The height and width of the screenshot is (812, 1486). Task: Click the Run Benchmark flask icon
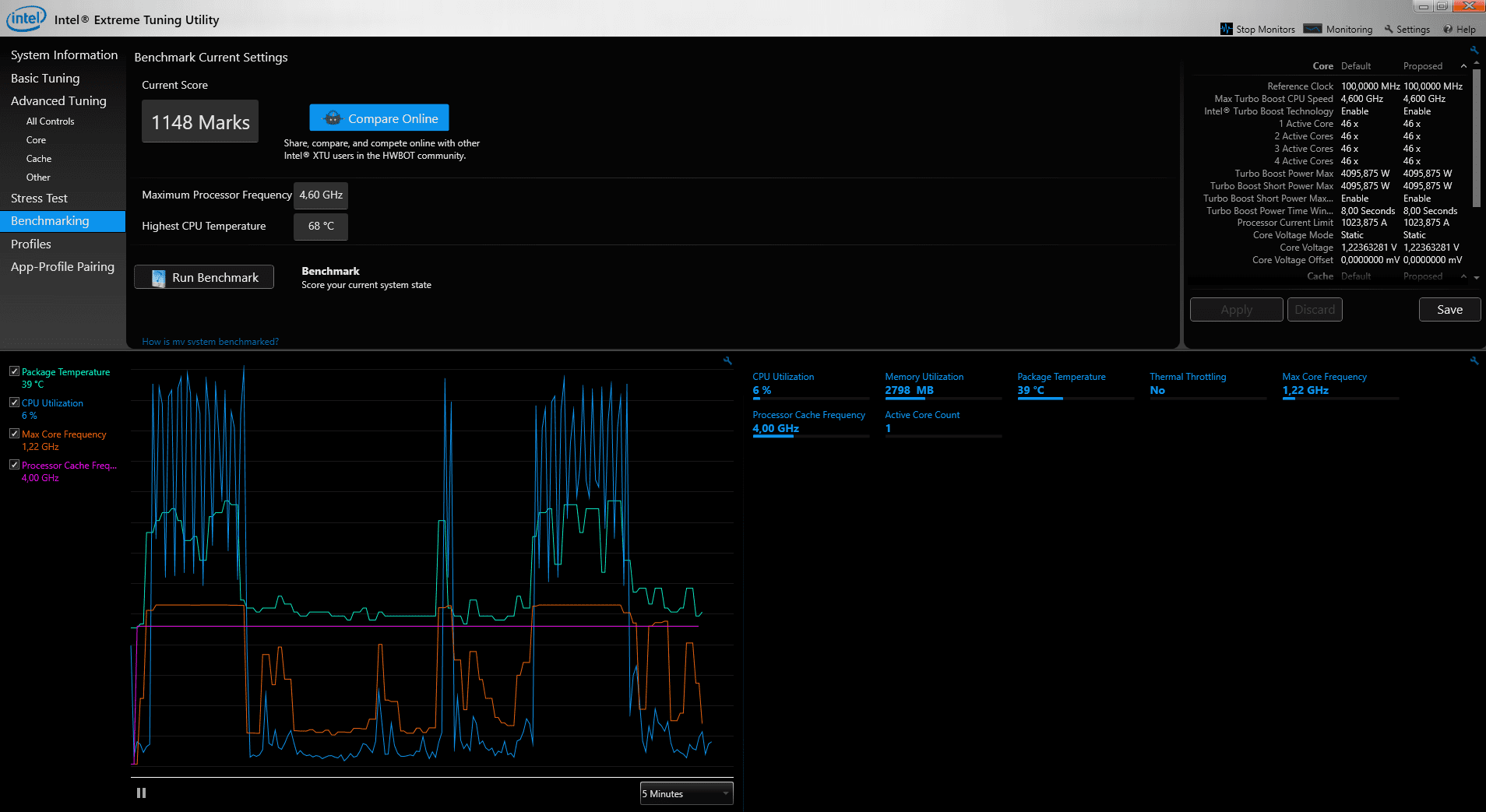[x=159, y=278]
